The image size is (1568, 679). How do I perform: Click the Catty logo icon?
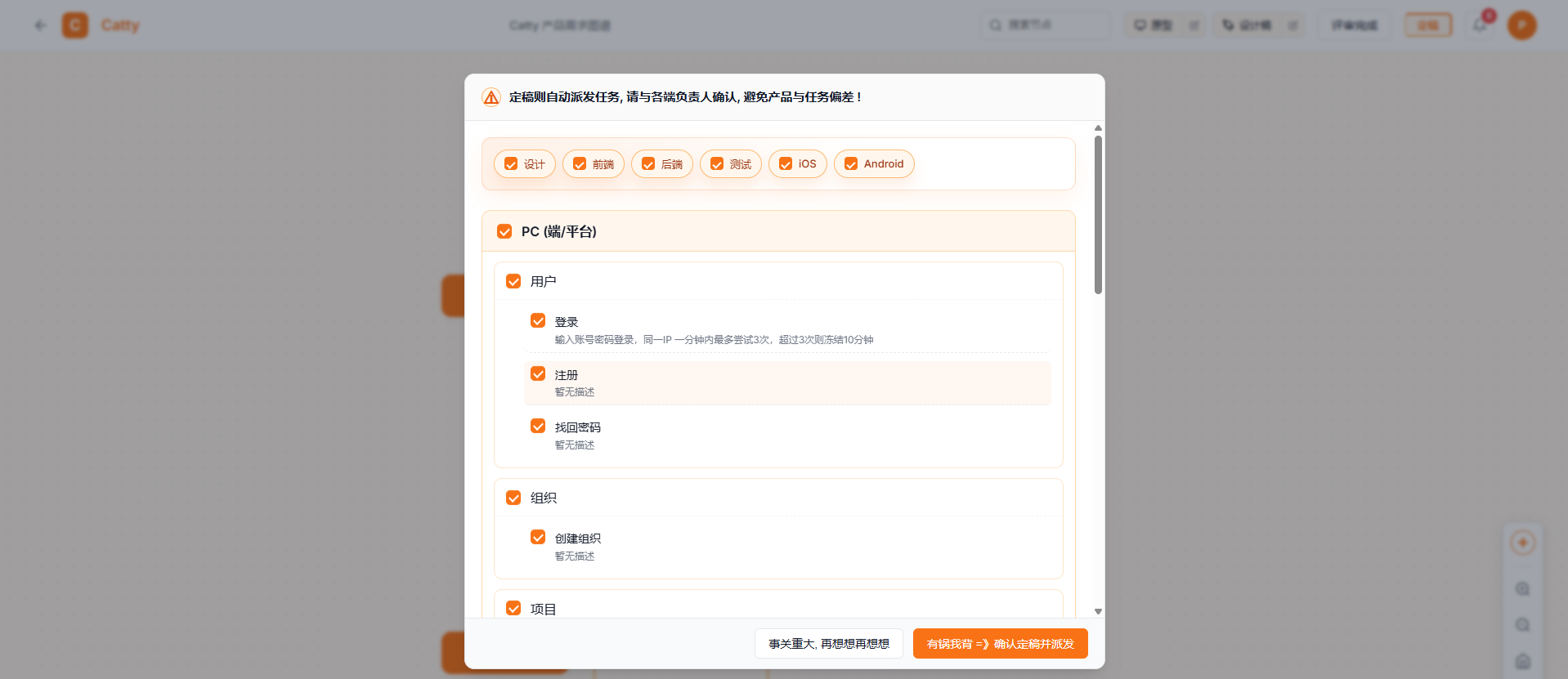(75, 25)
